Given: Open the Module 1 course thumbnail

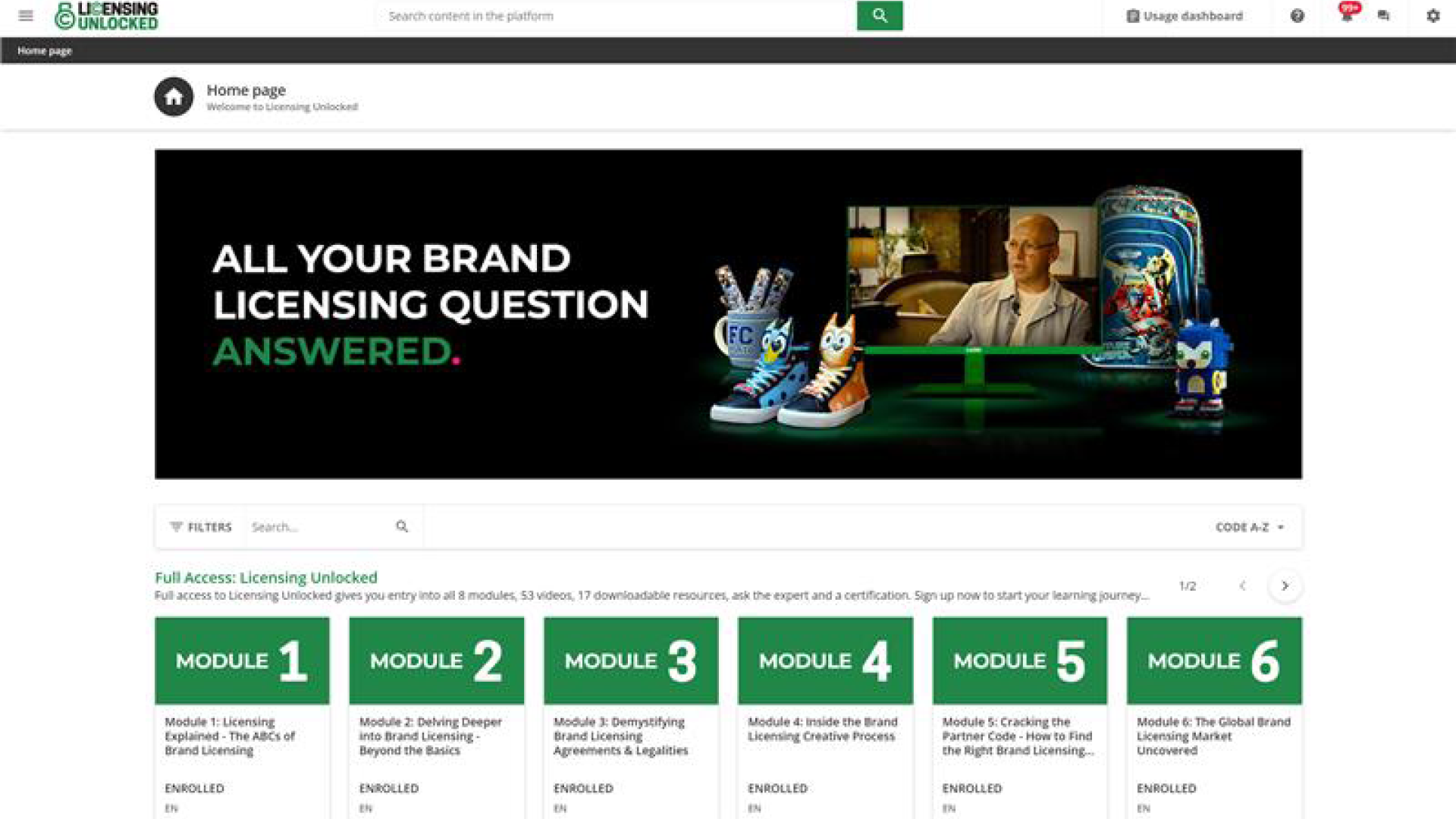Looking at the screenshot, I should click(x=242, y=661).
